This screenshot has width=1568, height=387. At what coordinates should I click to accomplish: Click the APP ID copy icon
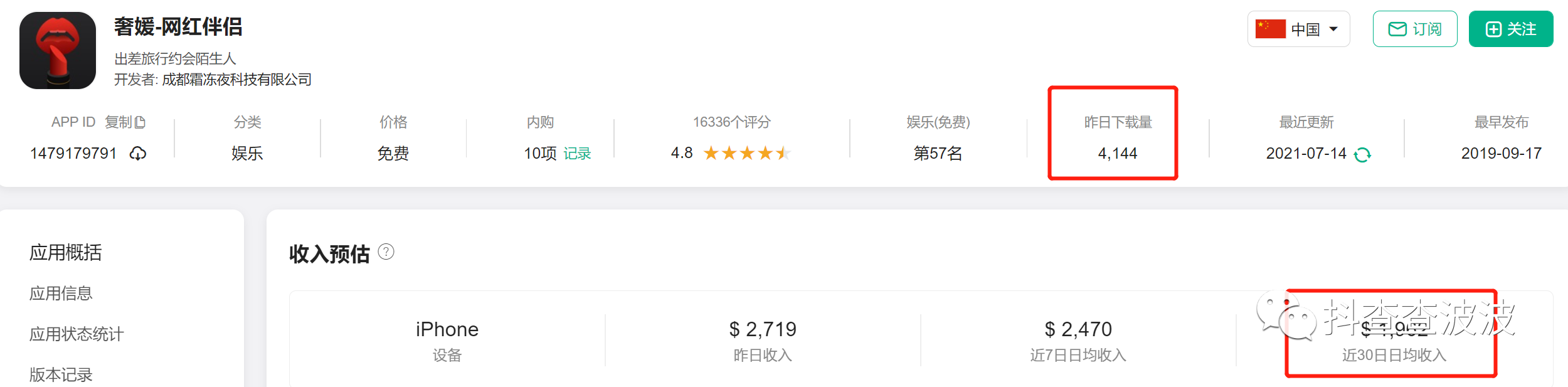click(x=140, y=122)
